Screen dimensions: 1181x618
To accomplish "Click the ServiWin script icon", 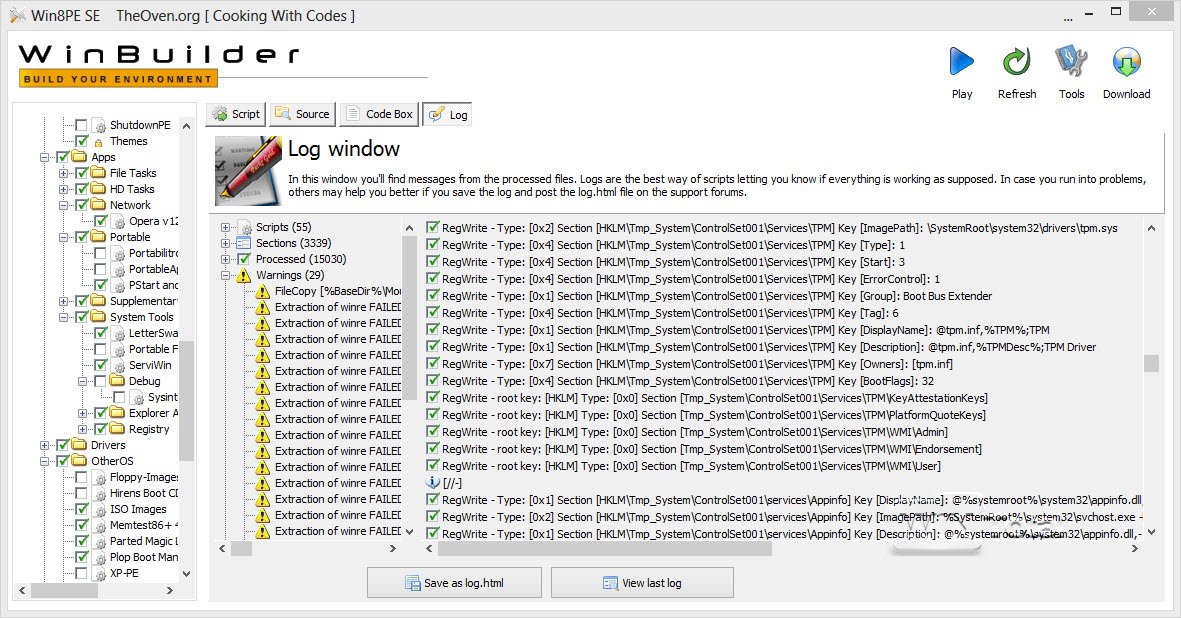I will coord(119,365).
